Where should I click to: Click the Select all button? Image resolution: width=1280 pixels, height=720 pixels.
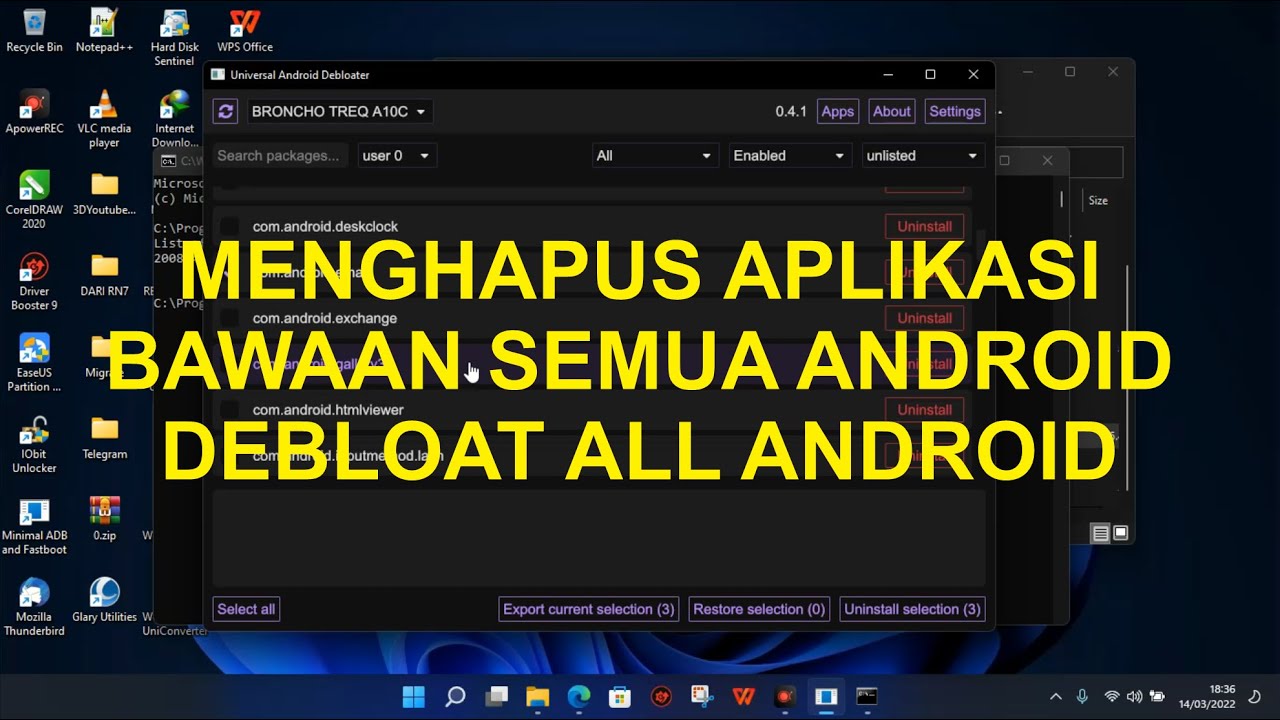246,609
